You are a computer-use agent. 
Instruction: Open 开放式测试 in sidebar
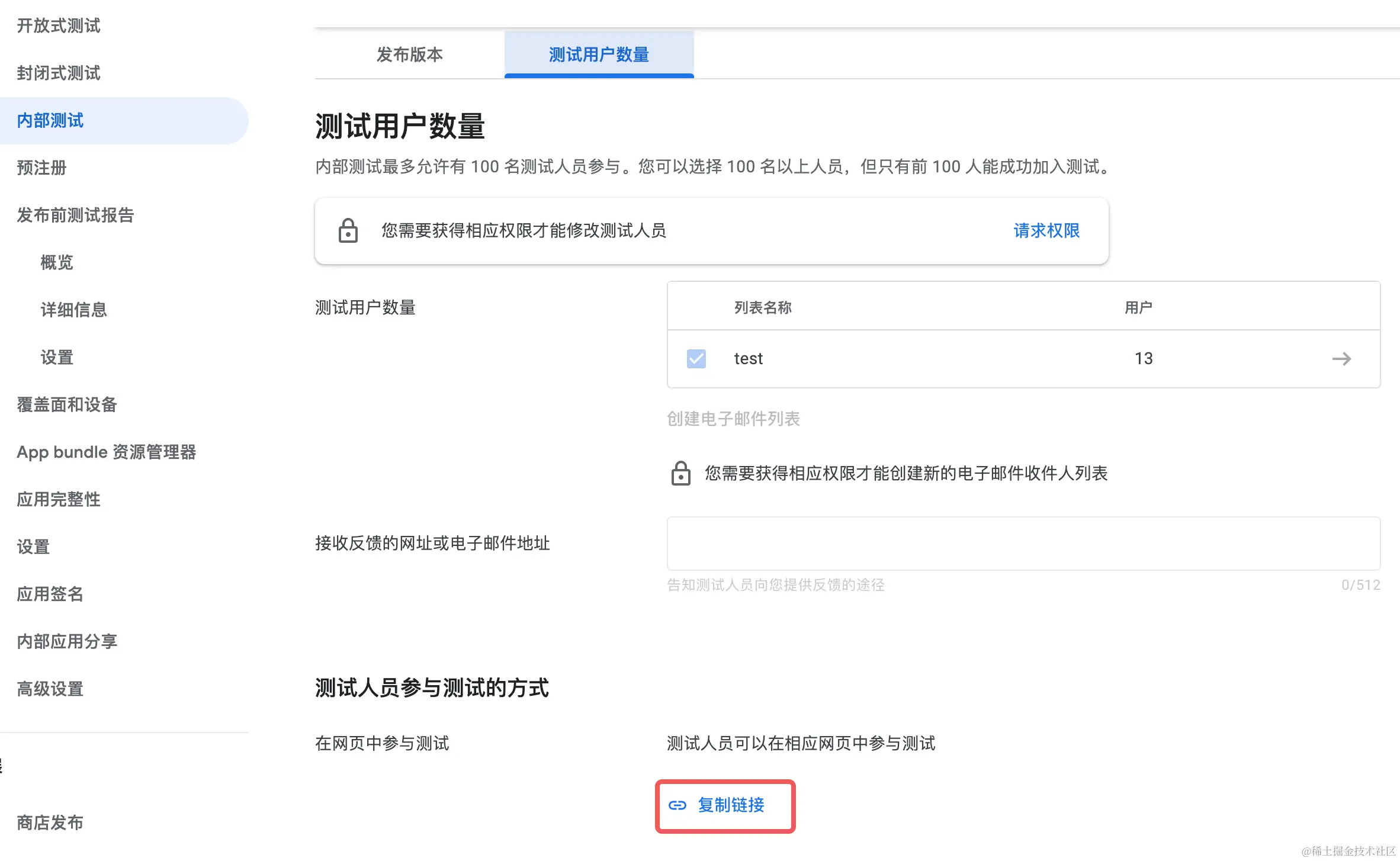[59, 25]
